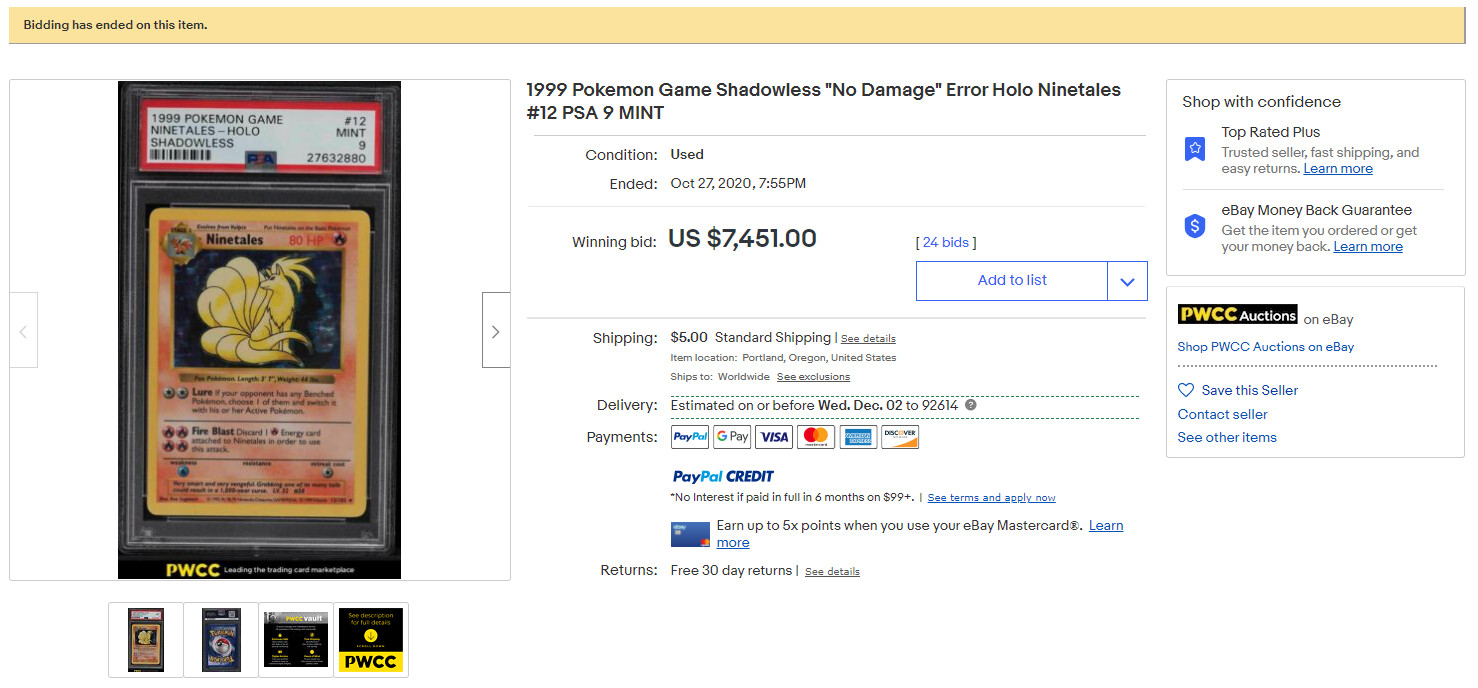Click the Contact seller link
1478x688 pixels.
[1222, 414]
